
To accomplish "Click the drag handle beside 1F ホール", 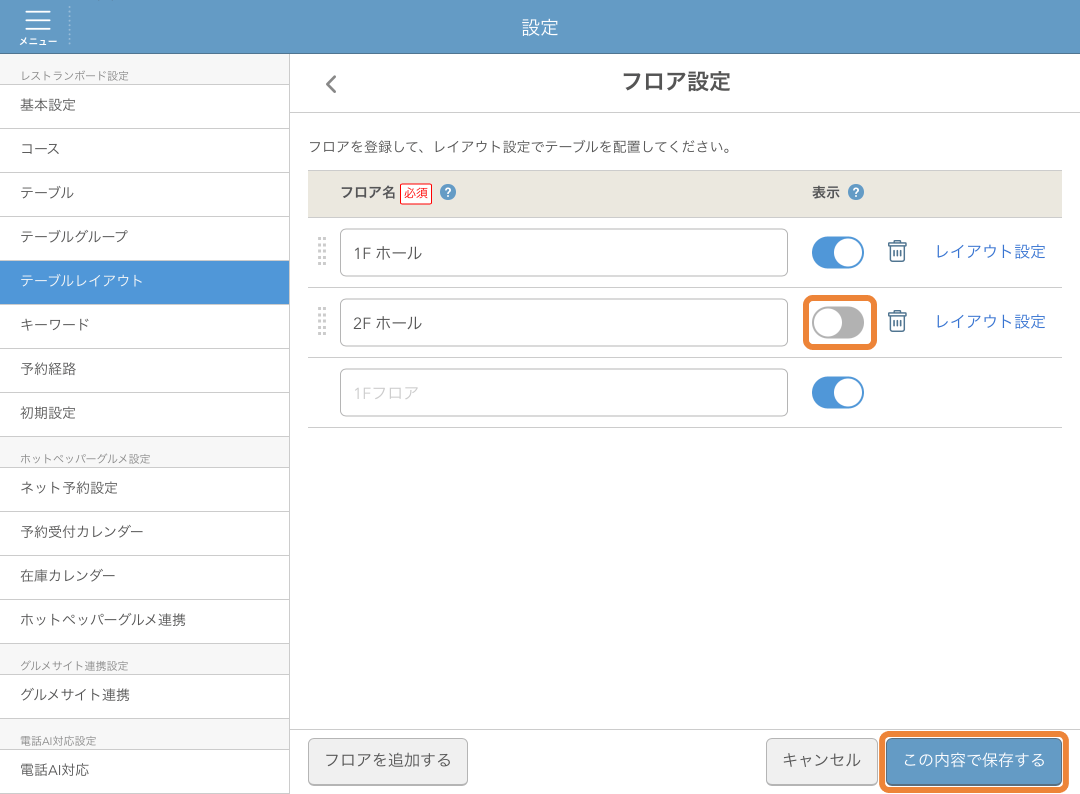I will click(322, 252).
